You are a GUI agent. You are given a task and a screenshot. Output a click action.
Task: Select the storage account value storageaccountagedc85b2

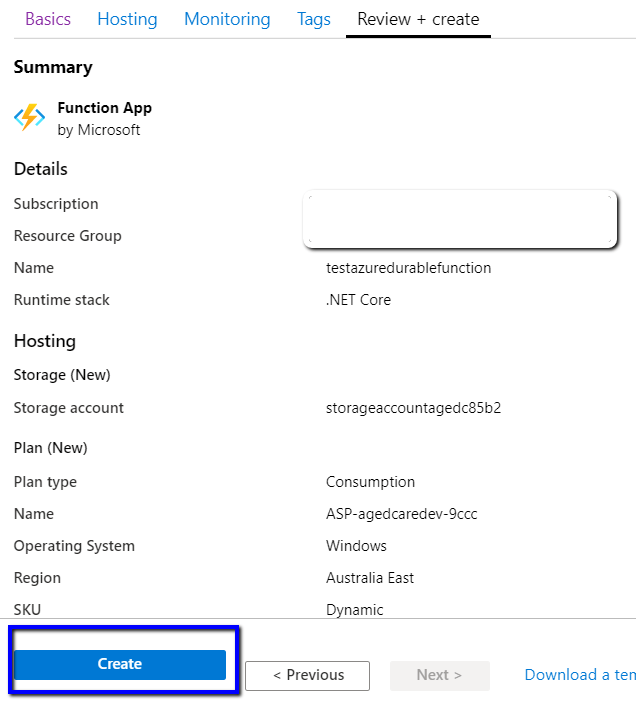[413, 408]
